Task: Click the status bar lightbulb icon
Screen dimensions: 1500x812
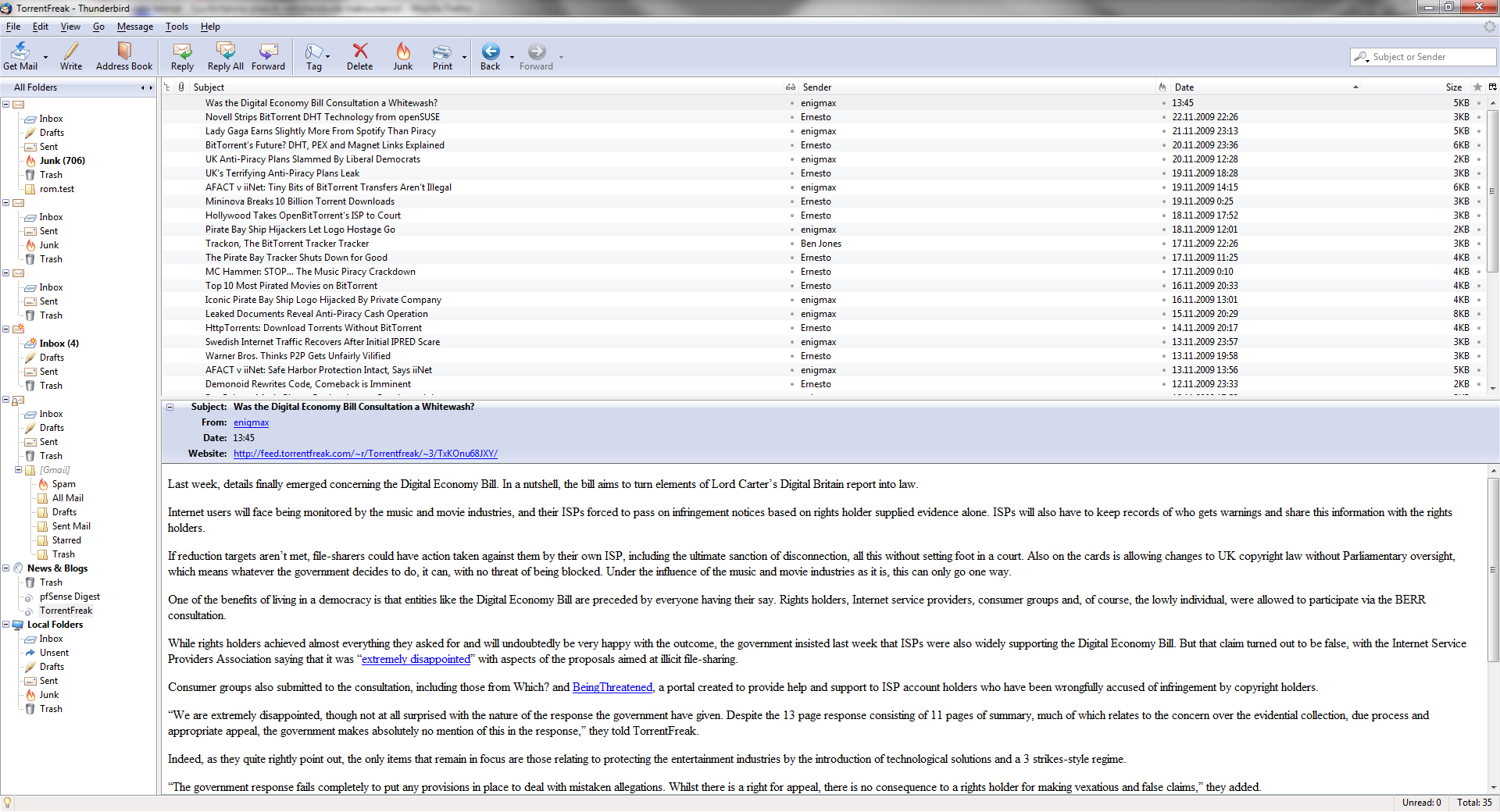Action: (x=8, y=803)
